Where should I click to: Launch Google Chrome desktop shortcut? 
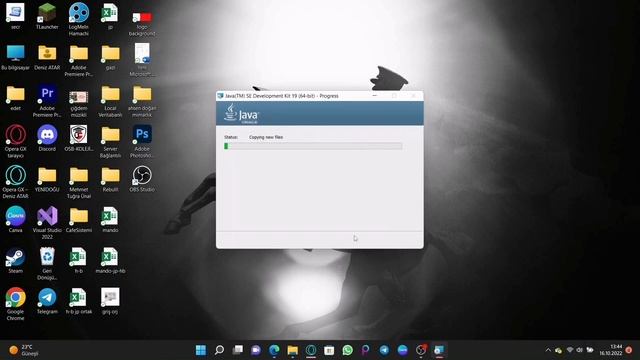(x=16, y=304)
